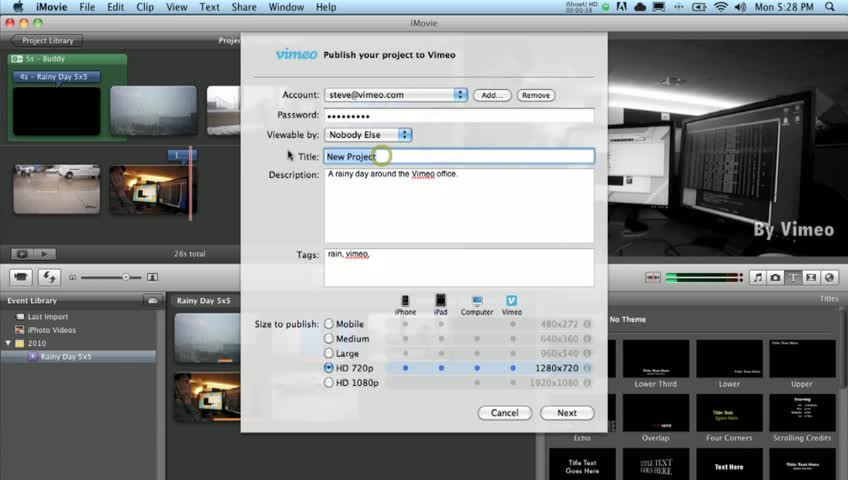Open the Text menu
The image size is (848, 480).
[209, 7]
